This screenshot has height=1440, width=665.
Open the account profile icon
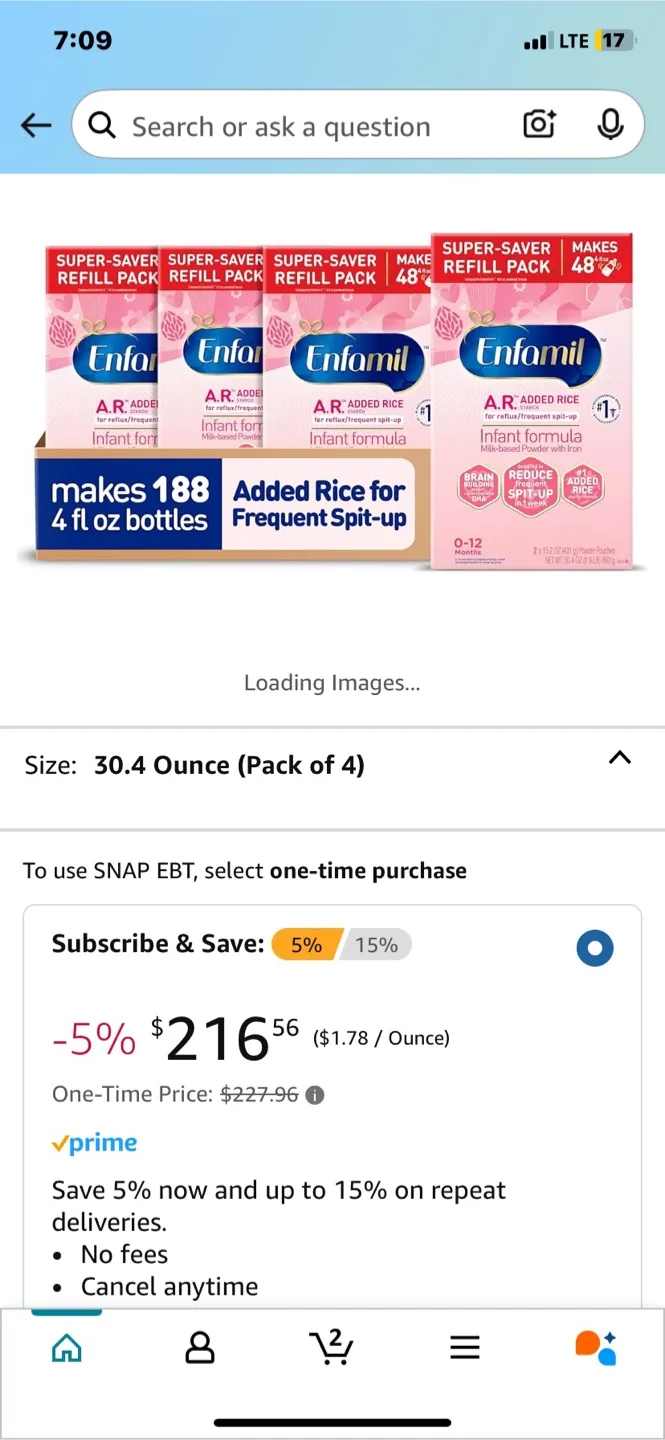pyautogui.click(x=200, y=1348)
